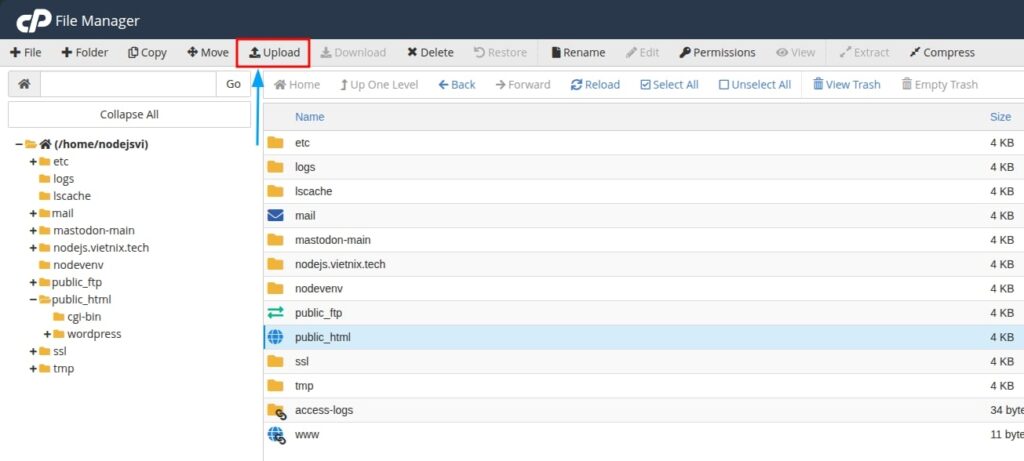Click the Upload toolbar button

click(x=274, y=53)
